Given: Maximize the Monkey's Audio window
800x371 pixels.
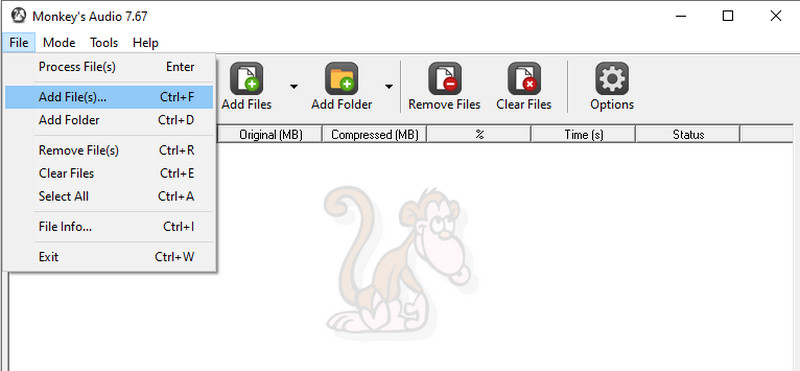Looking at the screenshot, I should pos(728,16).
